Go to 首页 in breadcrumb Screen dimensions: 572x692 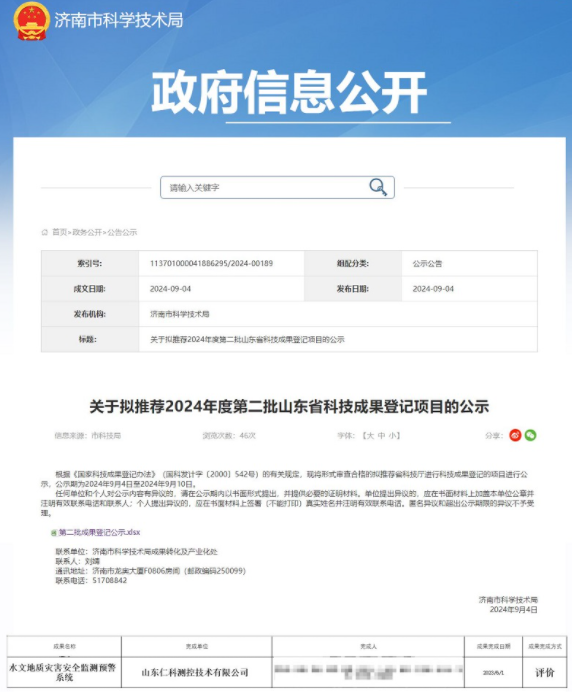coord(60,232)
